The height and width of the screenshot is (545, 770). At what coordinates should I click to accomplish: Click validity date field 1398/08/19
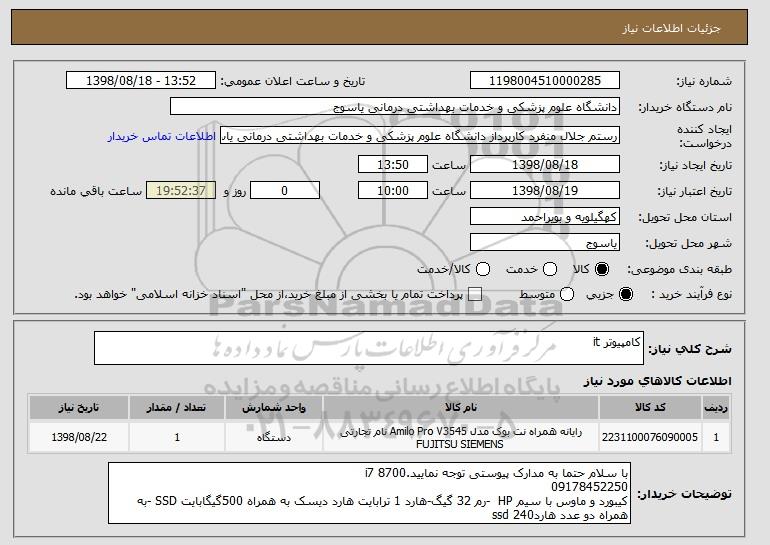click(x=545, y=191)
